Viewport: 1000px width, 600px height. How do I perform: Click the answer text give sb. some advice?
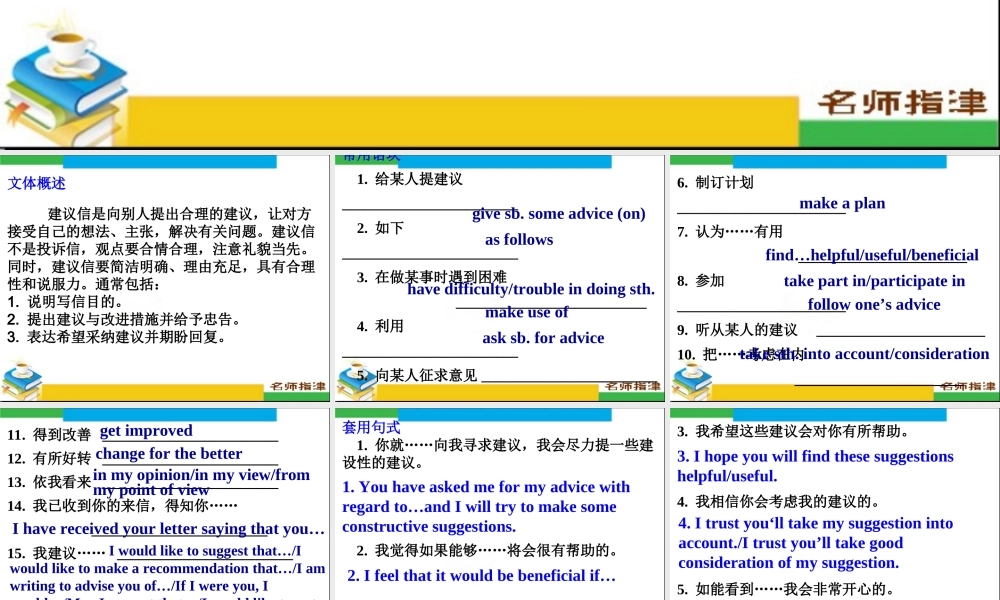click(556, 213)
